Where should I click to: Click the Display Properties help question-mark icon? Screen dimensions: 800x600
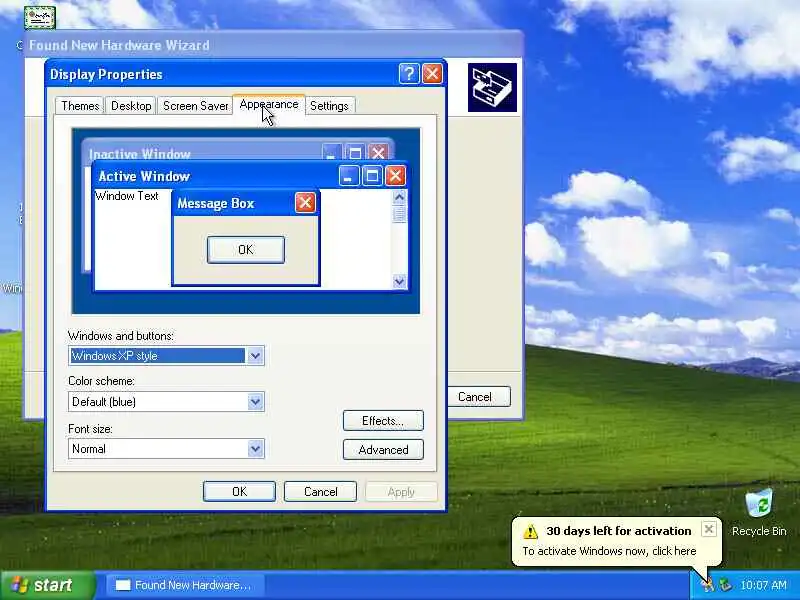409,74
